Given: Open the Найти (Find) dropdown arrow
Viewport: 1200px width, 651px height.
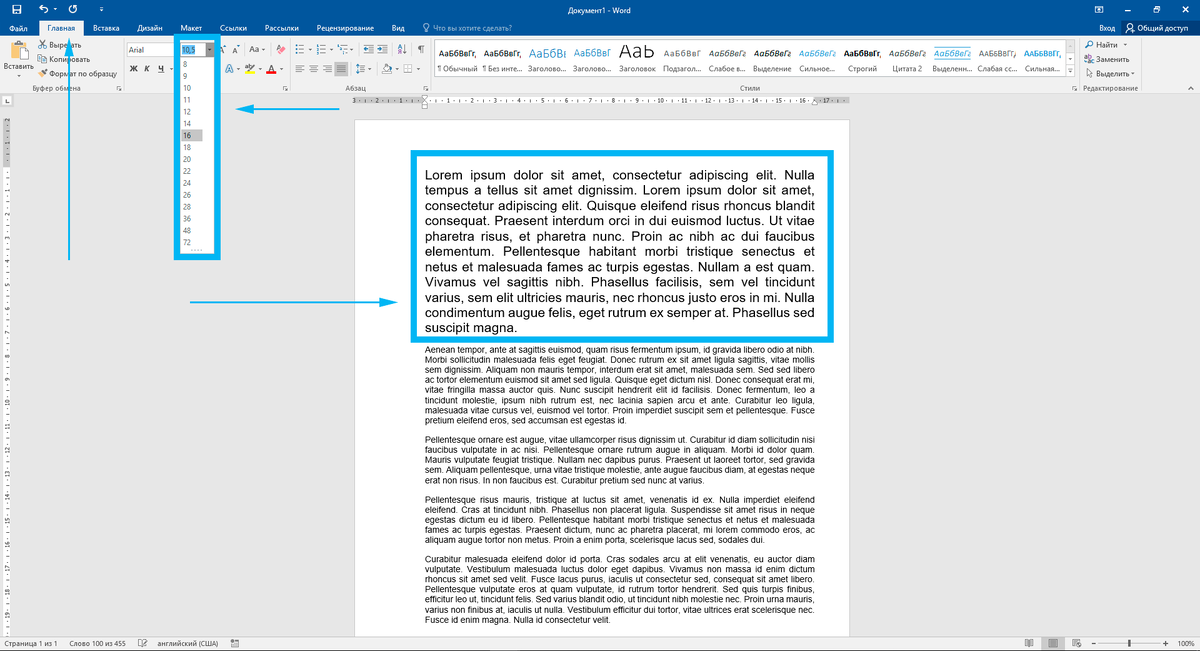Looking at the screenshot, I should [x=1125, y=45].
